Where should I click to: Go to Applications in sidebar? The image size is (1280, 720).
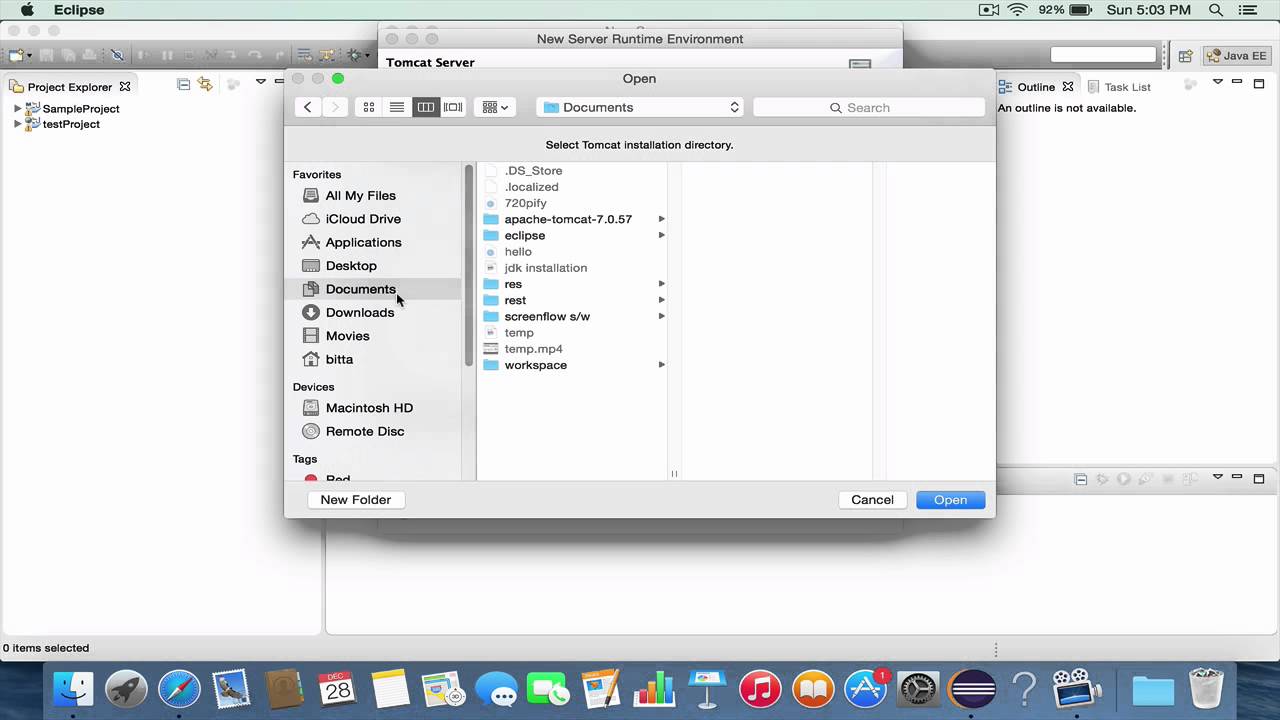[x=363, y=242]
